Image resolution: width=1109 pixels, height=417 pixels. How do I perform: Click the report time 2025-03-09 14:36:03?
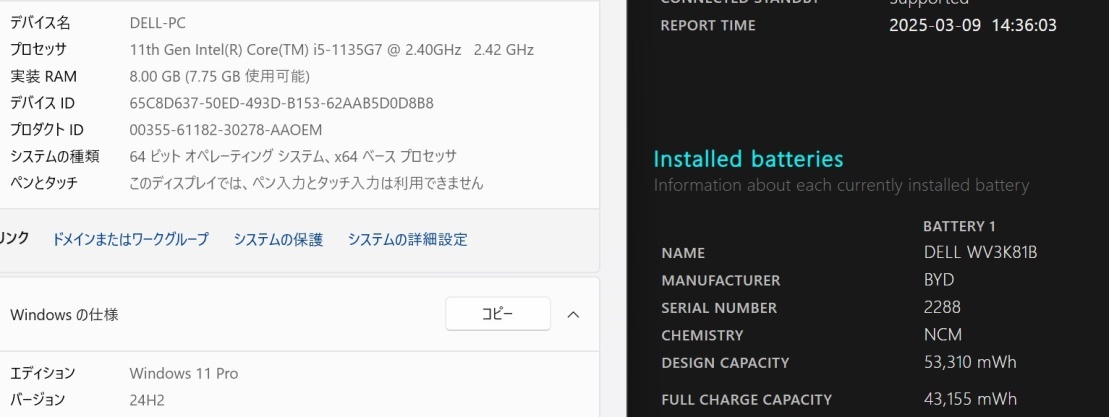972,25
